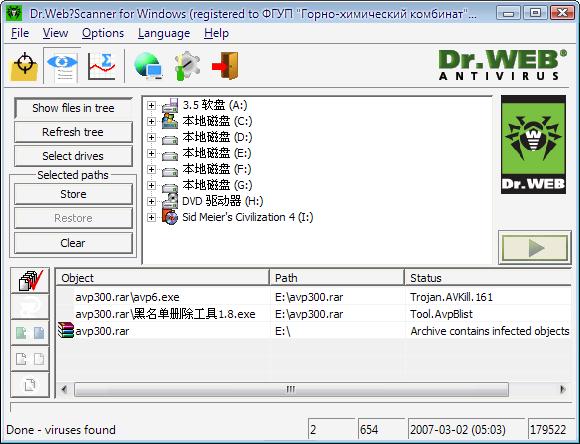Screen dimensions: 580x444
Task: Open the Language menu
Action: point(164,33)
